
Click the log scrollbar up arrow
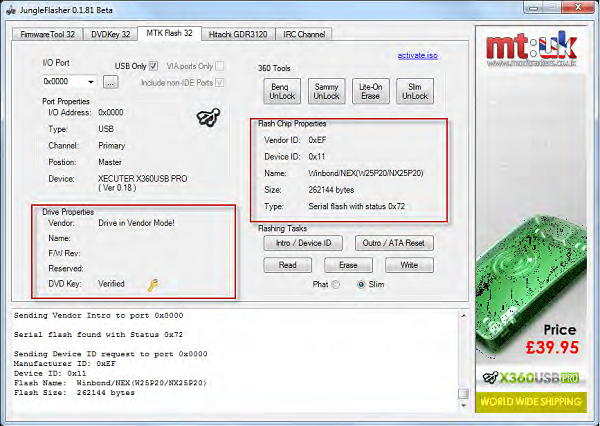tap(463, 316)
